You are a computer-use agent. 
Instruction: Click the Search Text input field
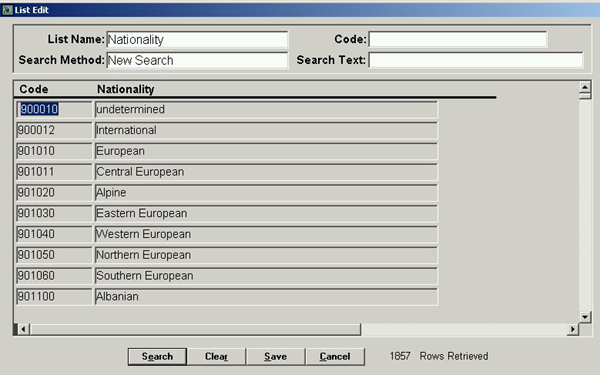[476, 60]
